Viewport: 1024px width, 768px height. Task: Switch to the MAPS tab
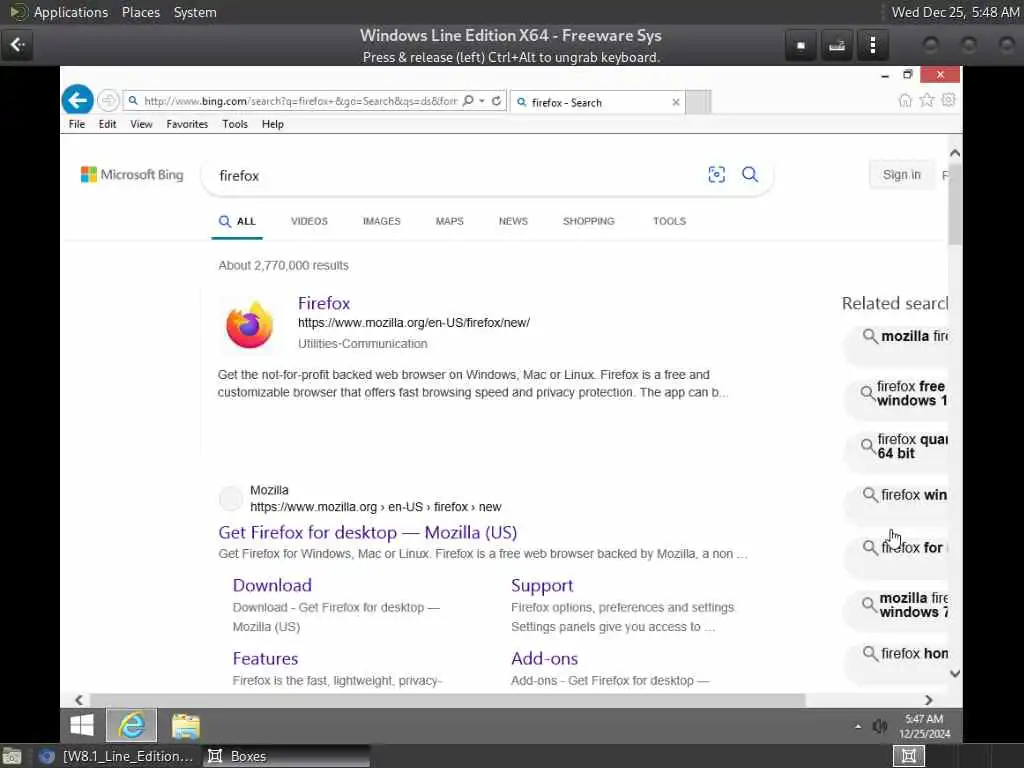pos(449,221)
